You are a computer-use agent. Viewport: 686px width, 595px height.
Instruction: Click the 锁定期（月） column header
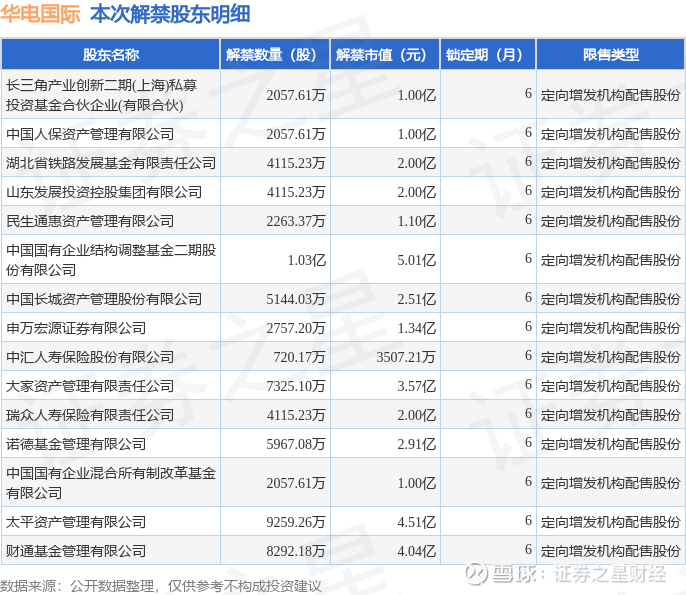pyautogui.click(x=488, y=54)
